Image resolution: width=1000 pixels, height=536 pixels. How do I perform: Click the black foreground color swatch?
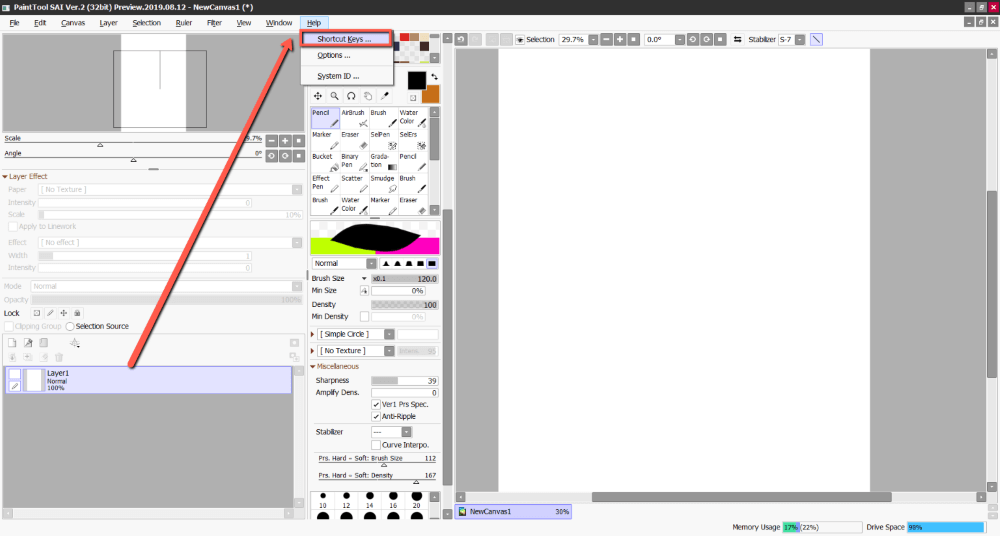(x=416, y=80)
